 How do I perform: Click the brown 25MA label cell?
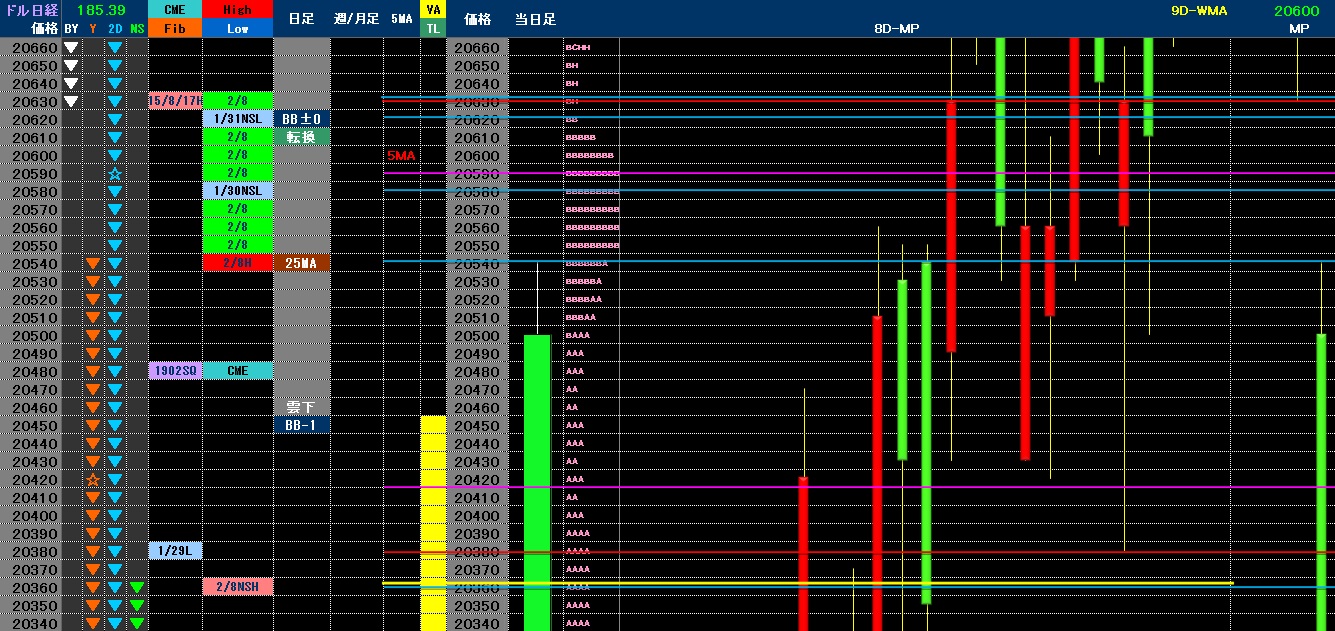(302, 263)
